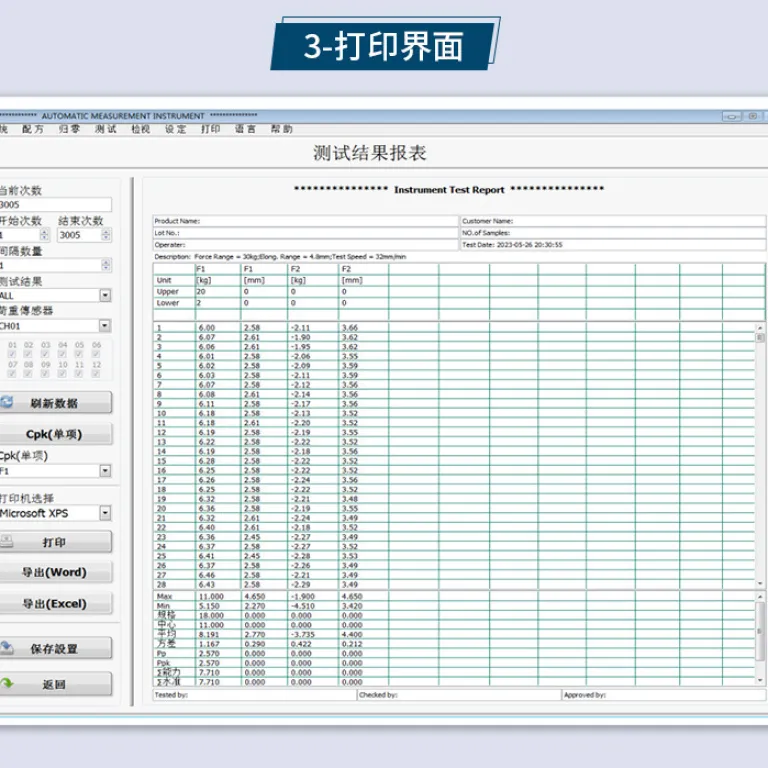Open the 测试结果 ALL dropdown
Screen dimensions: 768x768
[105, 295]
